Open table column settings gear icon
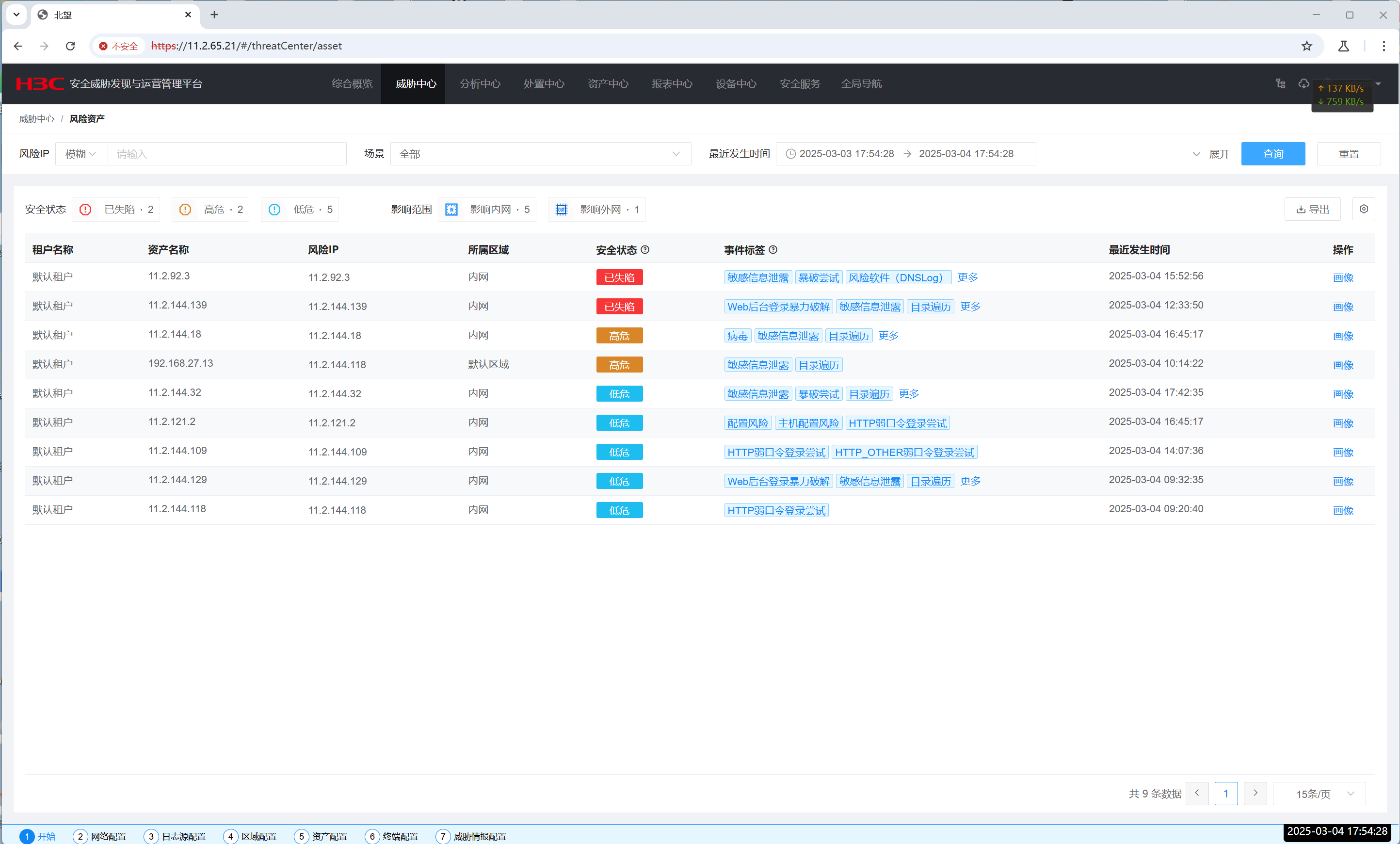The image size is (1400, 844). [x=1364, y=209]
